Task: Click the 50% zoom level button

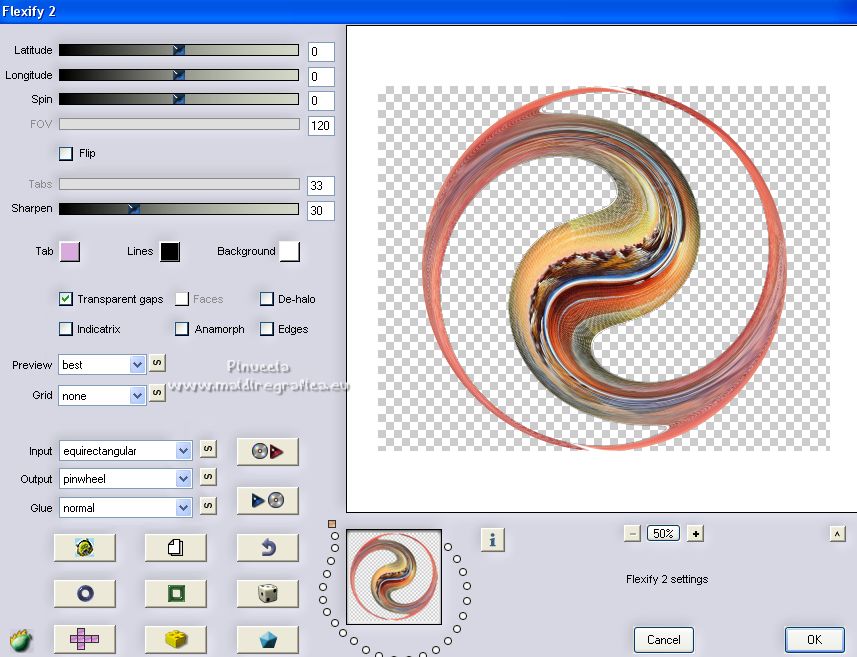Action: (x=664, y=533)
